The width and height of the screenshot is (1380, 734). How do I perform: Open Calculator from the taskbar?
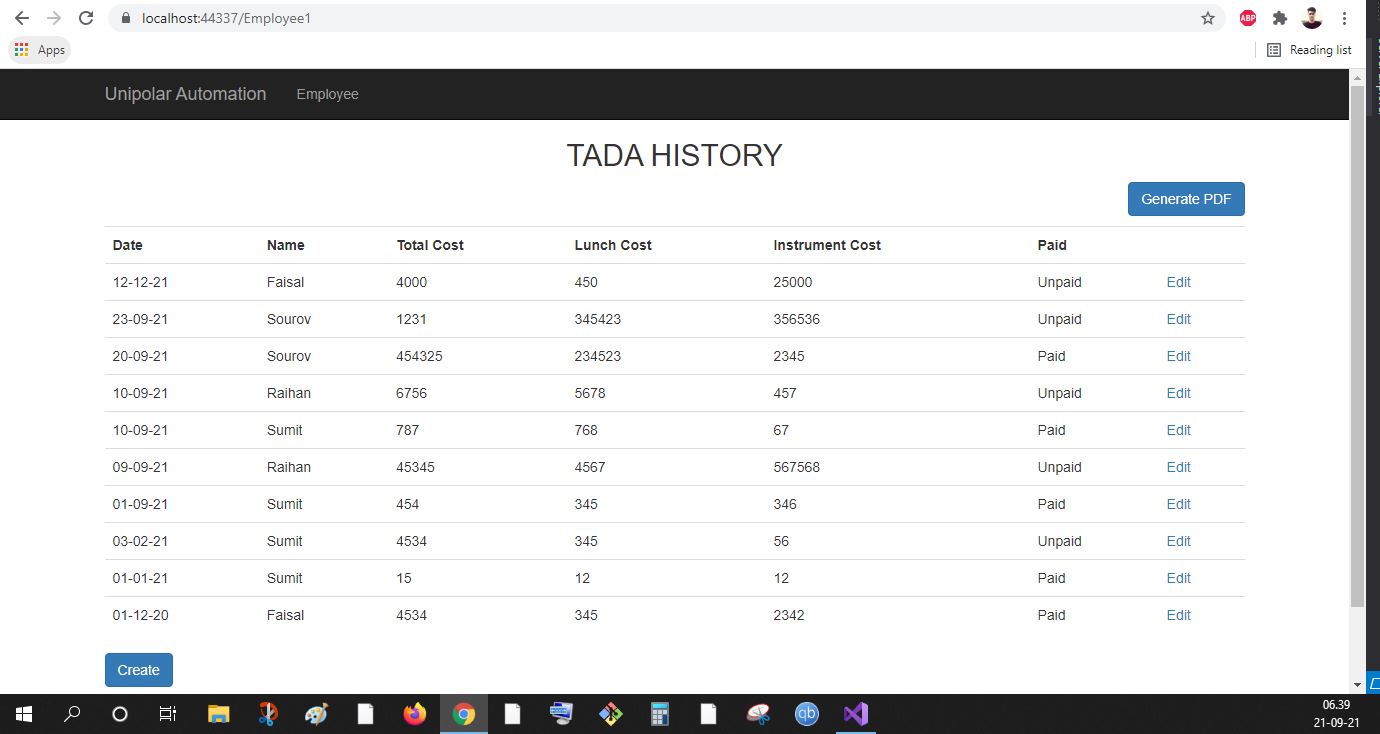[x=659, y=713]
